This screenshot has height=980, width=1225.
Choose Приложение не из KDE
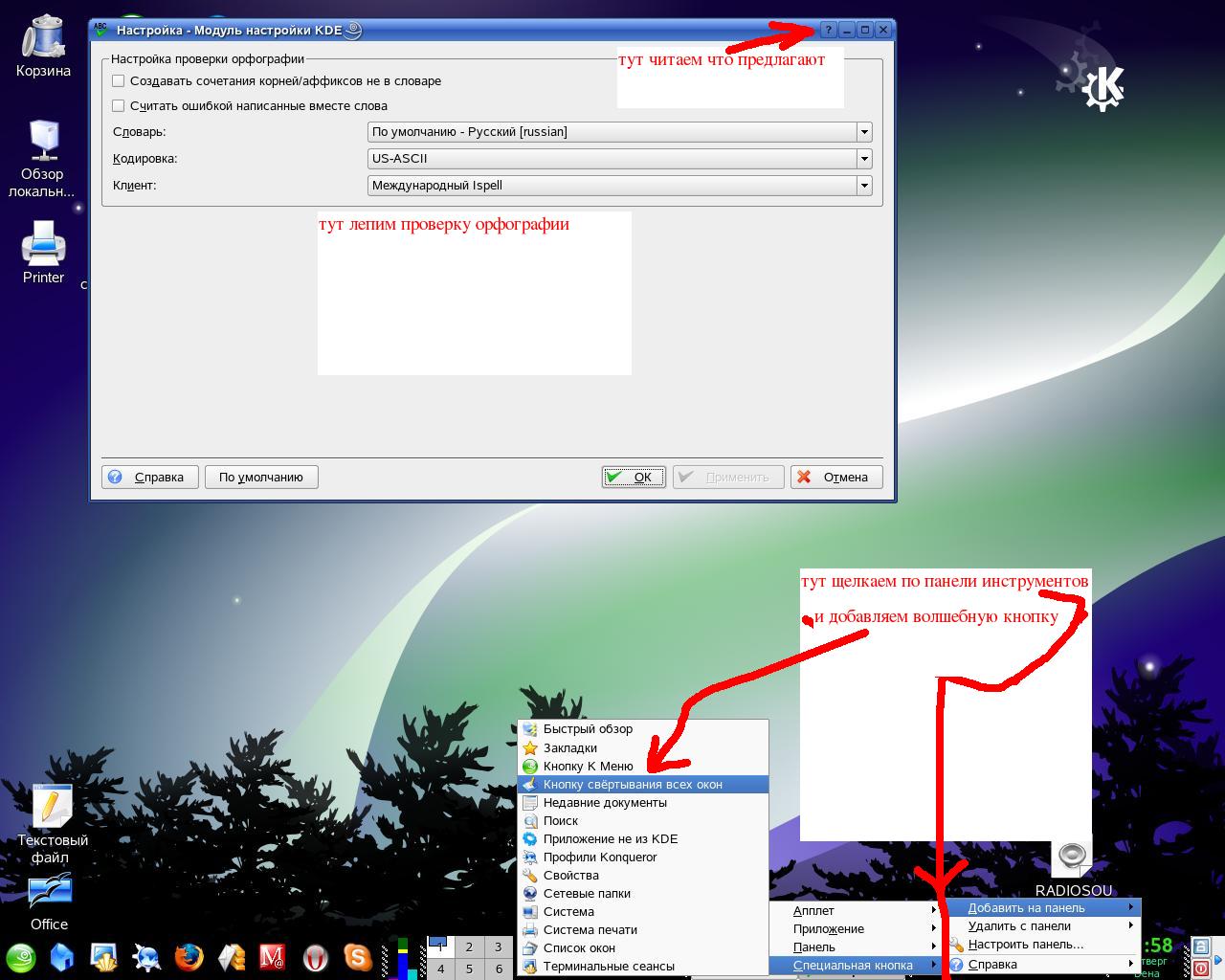pos(643,839)
